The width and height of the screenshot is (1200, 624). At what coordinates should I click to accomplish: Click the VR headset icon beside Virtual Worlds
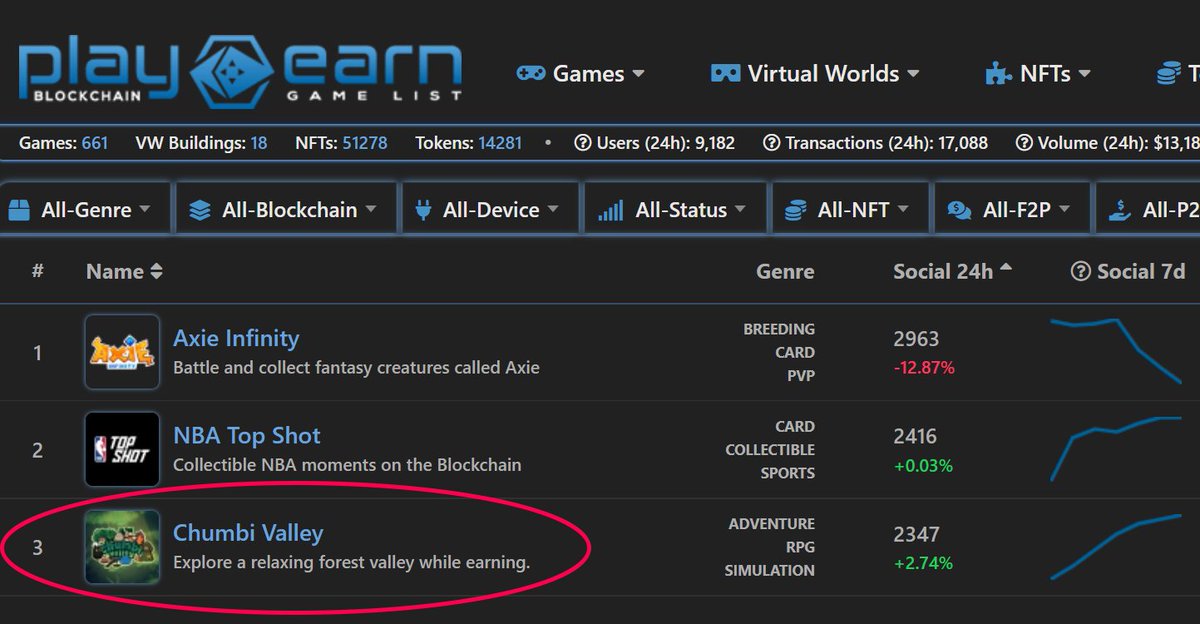coord(725,74)
